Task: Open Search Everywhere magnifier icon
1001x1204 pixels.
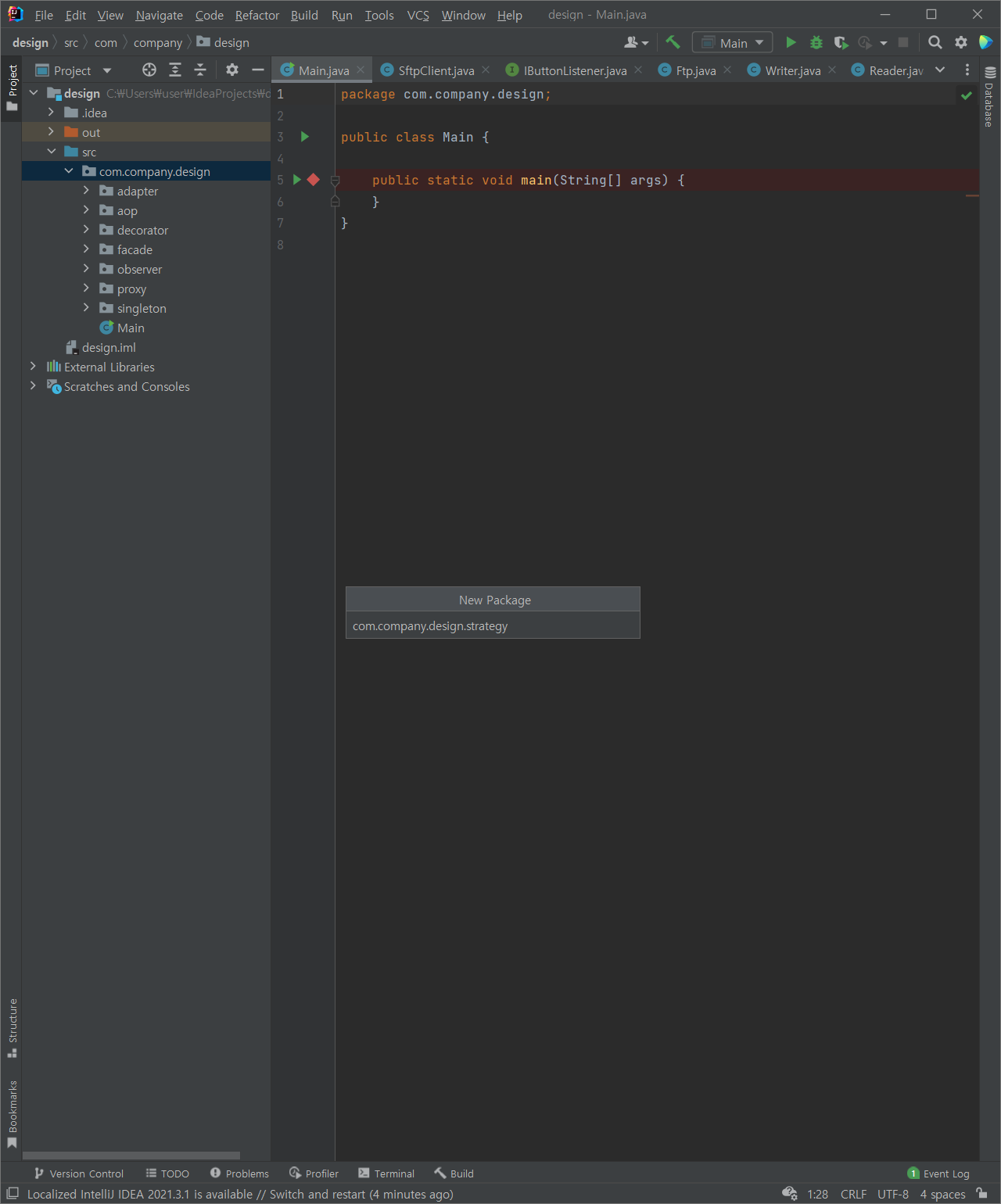Action: tap(935, 42)
